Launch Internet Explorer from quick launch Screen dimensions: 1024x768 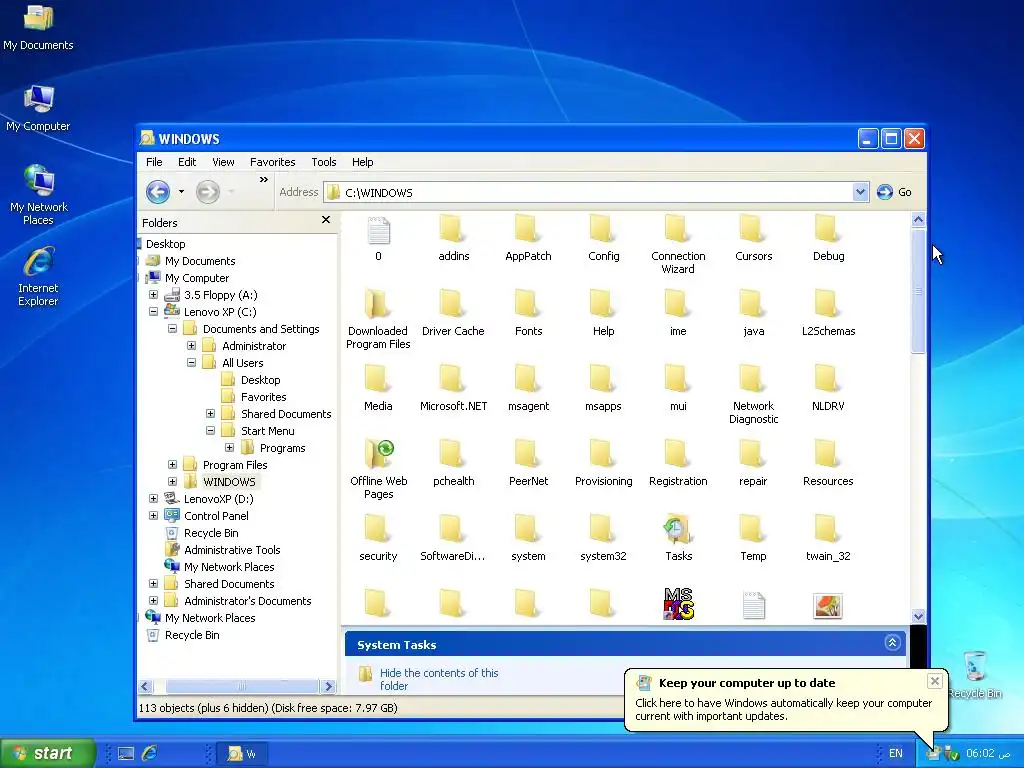pyautogui.click(x=150, y=753)
